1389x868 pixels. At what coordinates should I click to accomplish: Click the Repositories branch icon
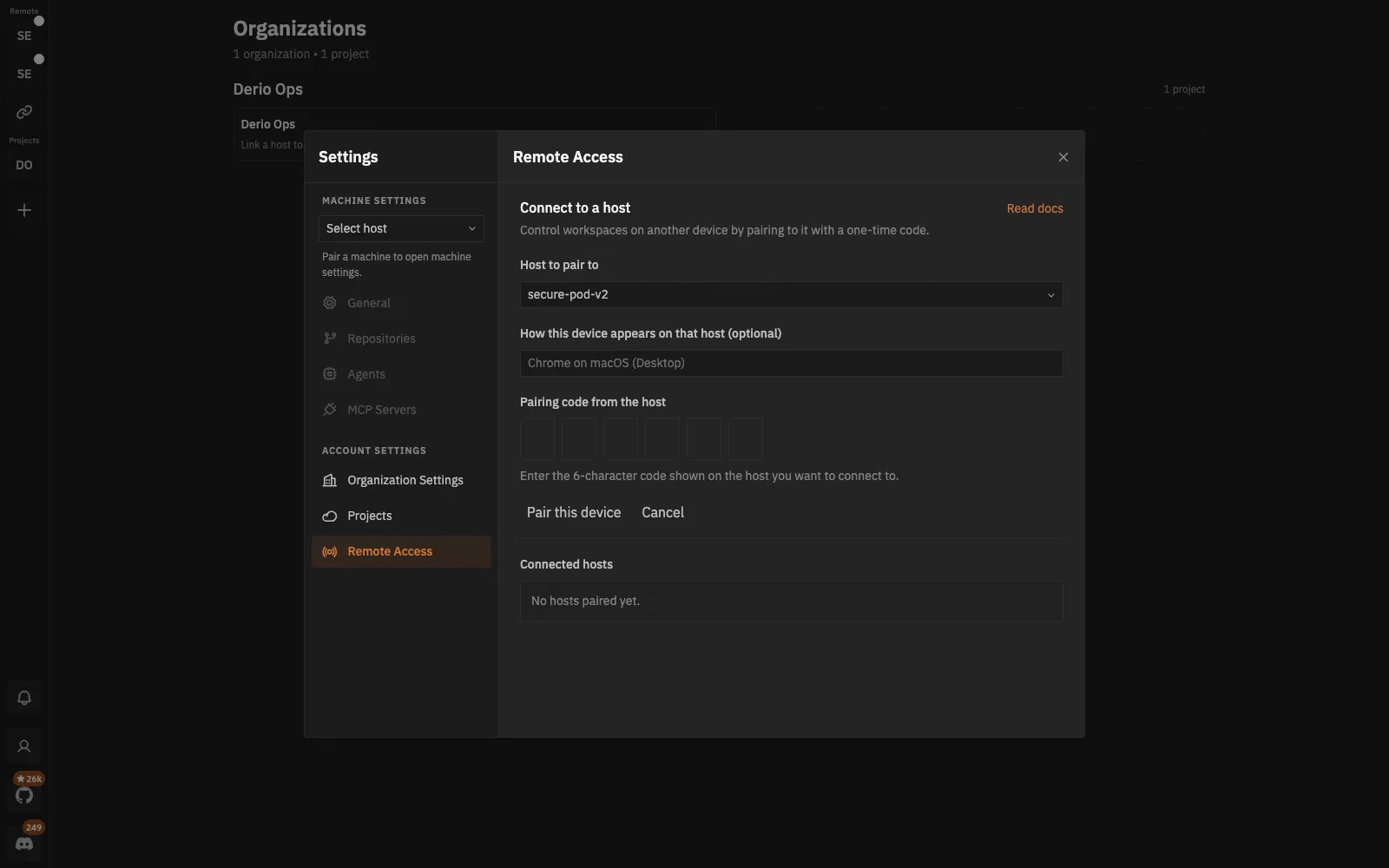pyautogui.click(x=330, y=339)
